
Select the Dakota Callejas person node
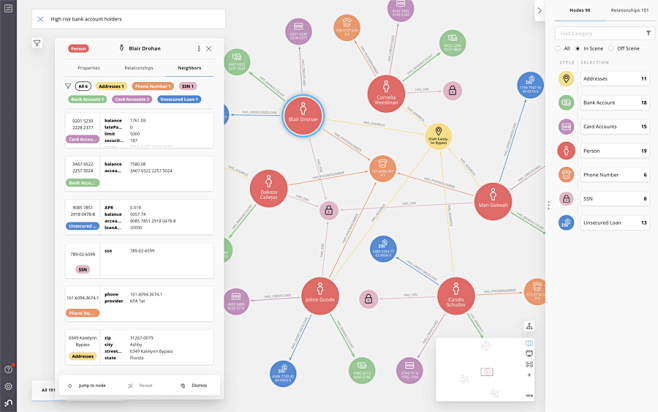[269, 189]
